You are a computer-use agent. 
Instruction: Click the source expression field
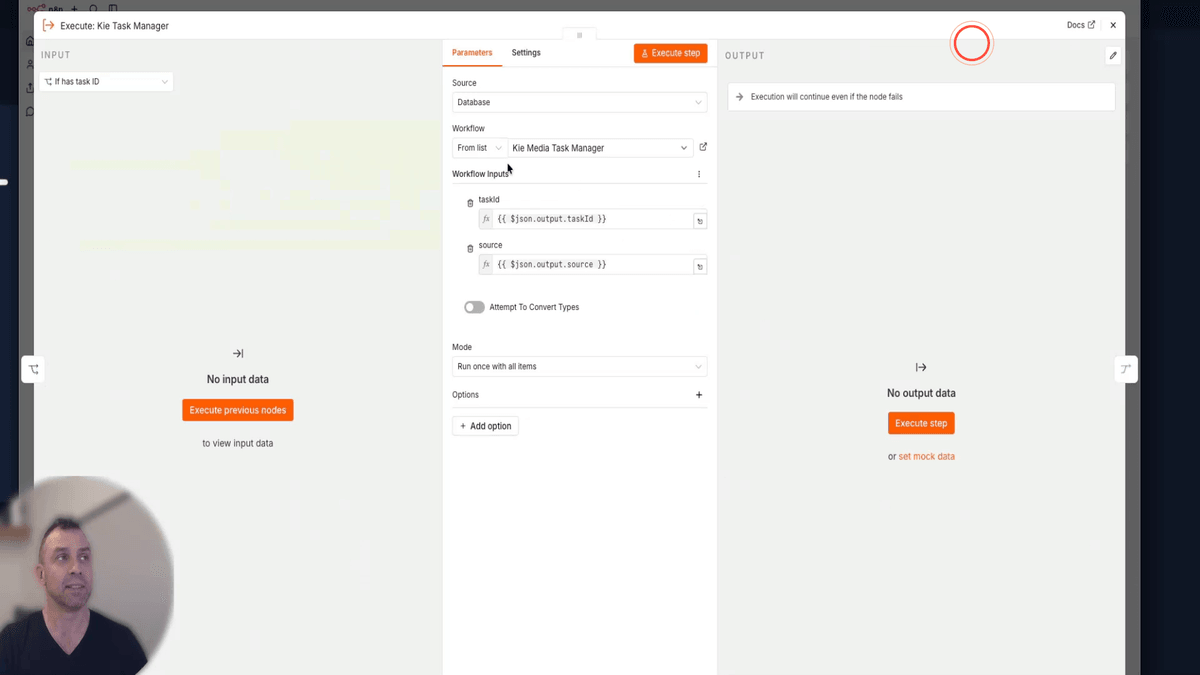tap(593, 265)
